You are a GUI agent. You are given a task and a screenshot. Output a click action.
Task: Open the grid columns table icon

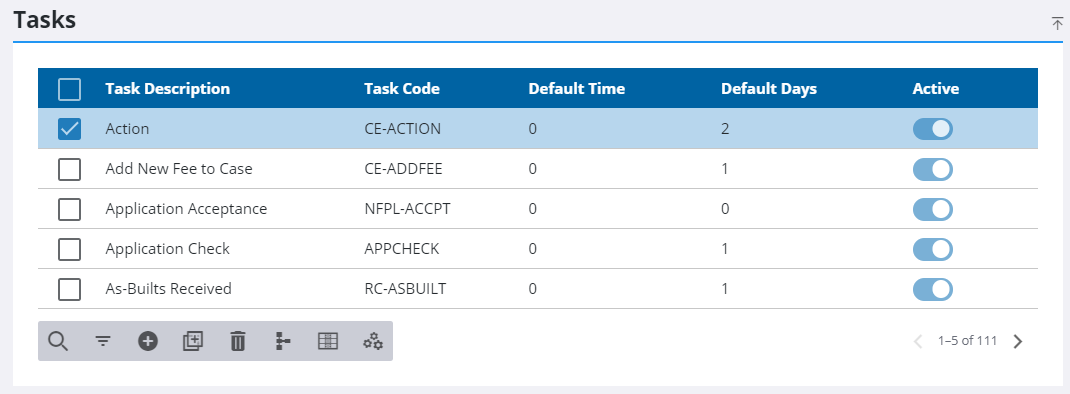[328, 341]
